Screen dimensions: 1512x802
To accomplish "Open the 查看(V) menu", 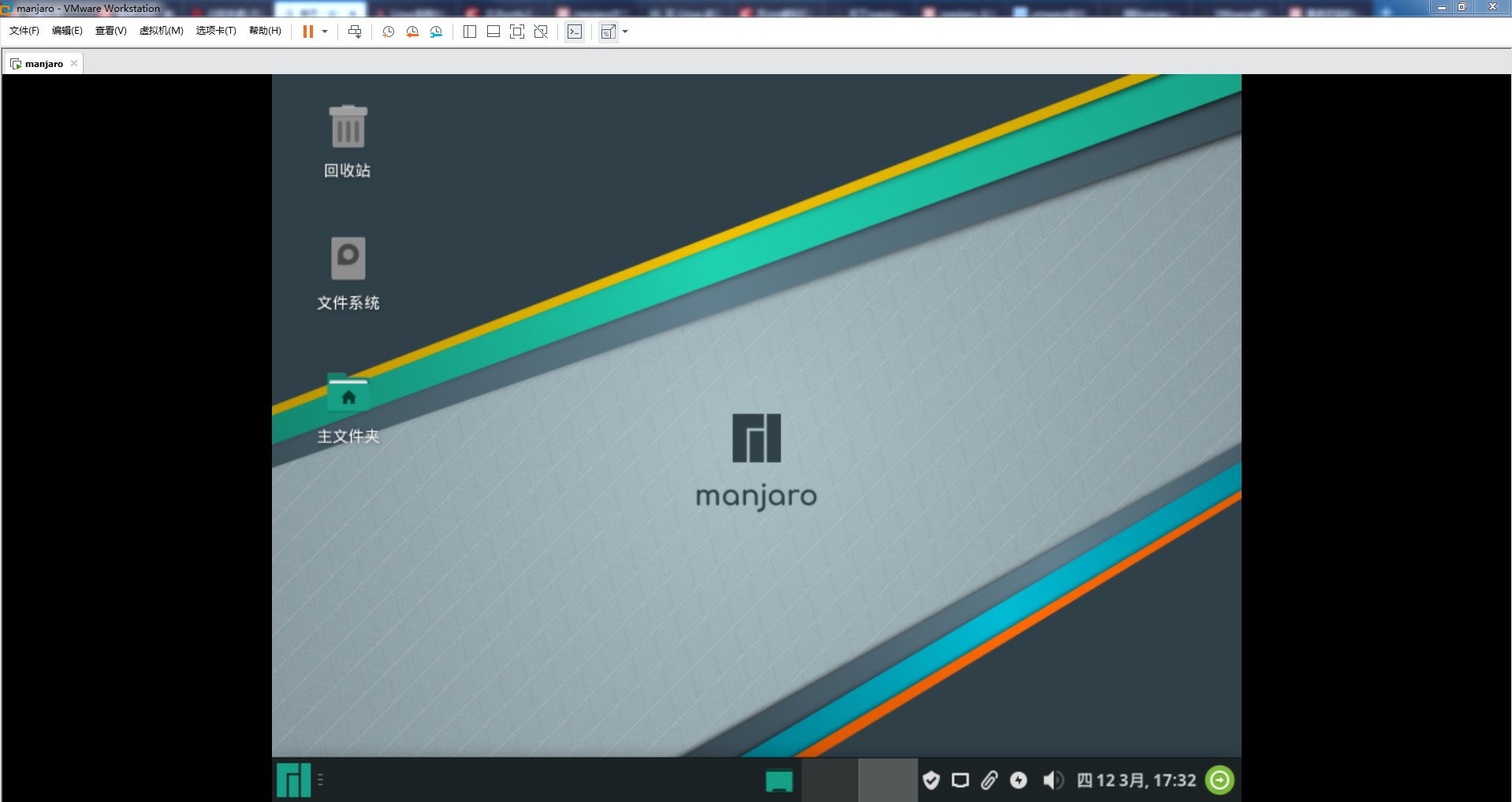I will (111, 31).
